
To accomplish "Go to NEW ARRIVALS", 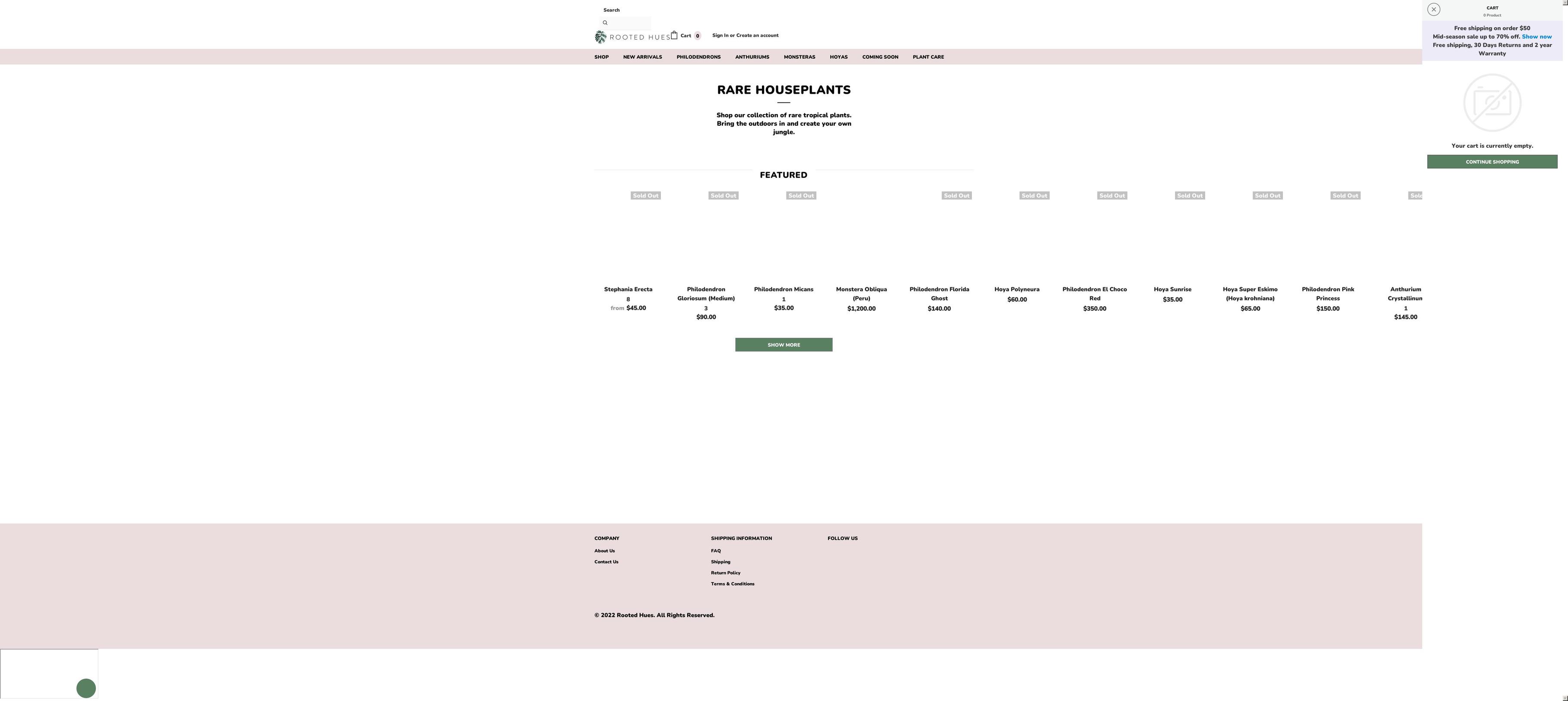I will [642, 57].
